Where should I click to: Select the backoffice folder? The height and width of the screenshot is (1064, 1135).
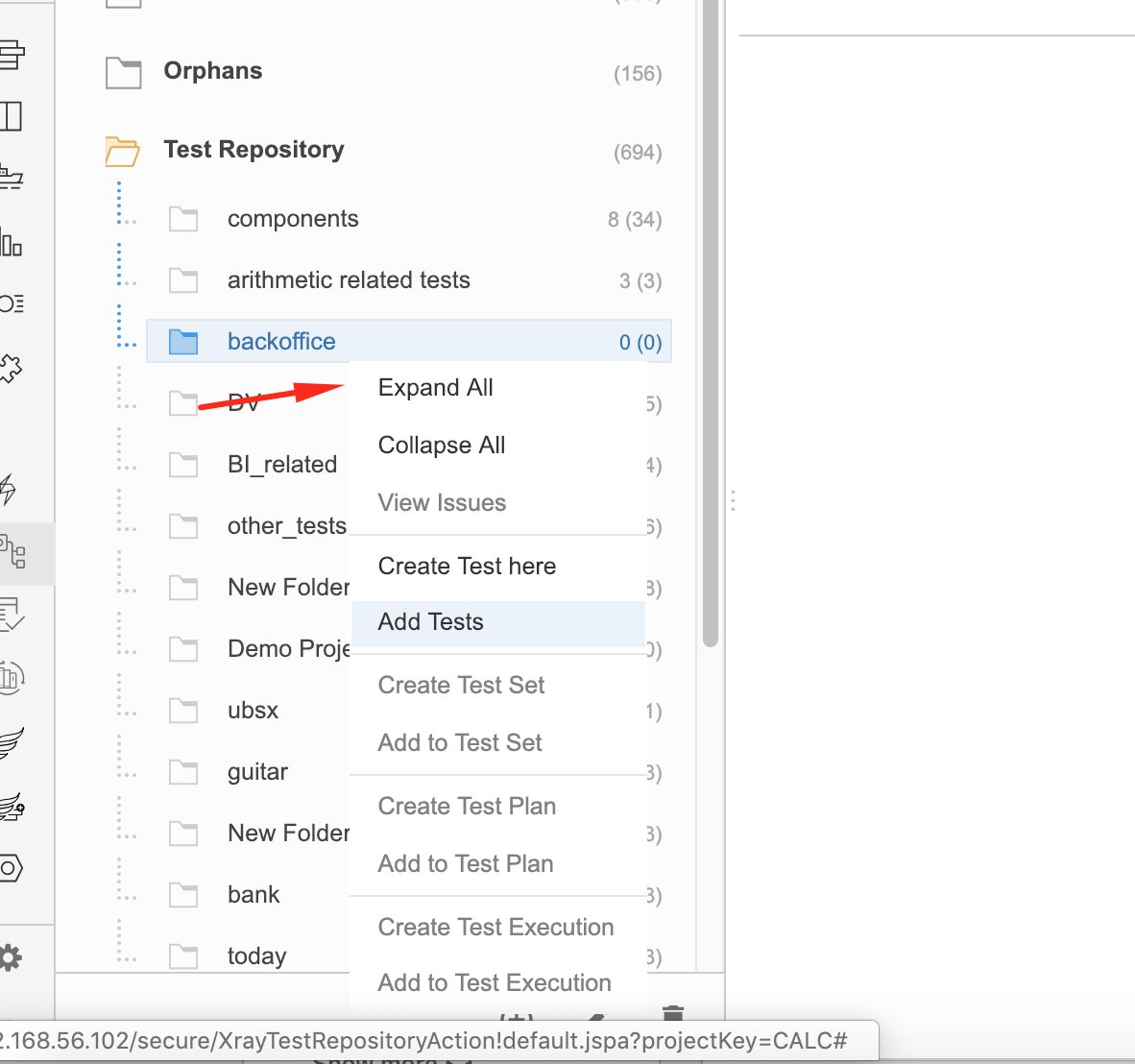281,341
